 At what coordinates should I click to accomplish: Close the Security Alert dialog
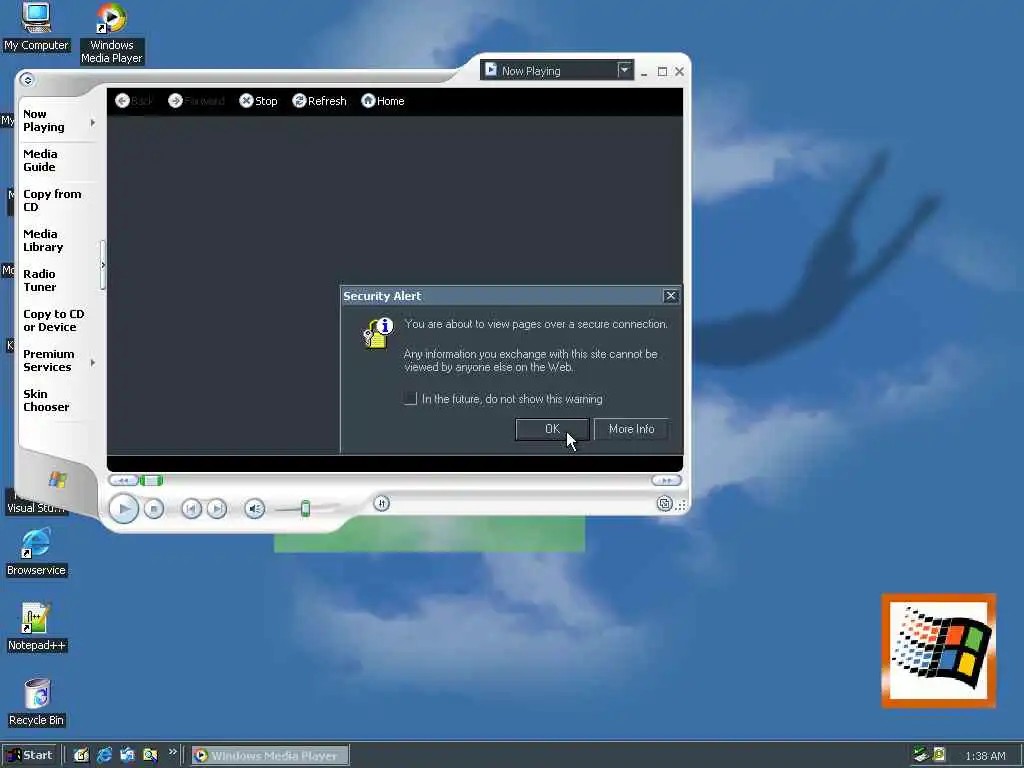pyautogui.click(x=671, y=296)
